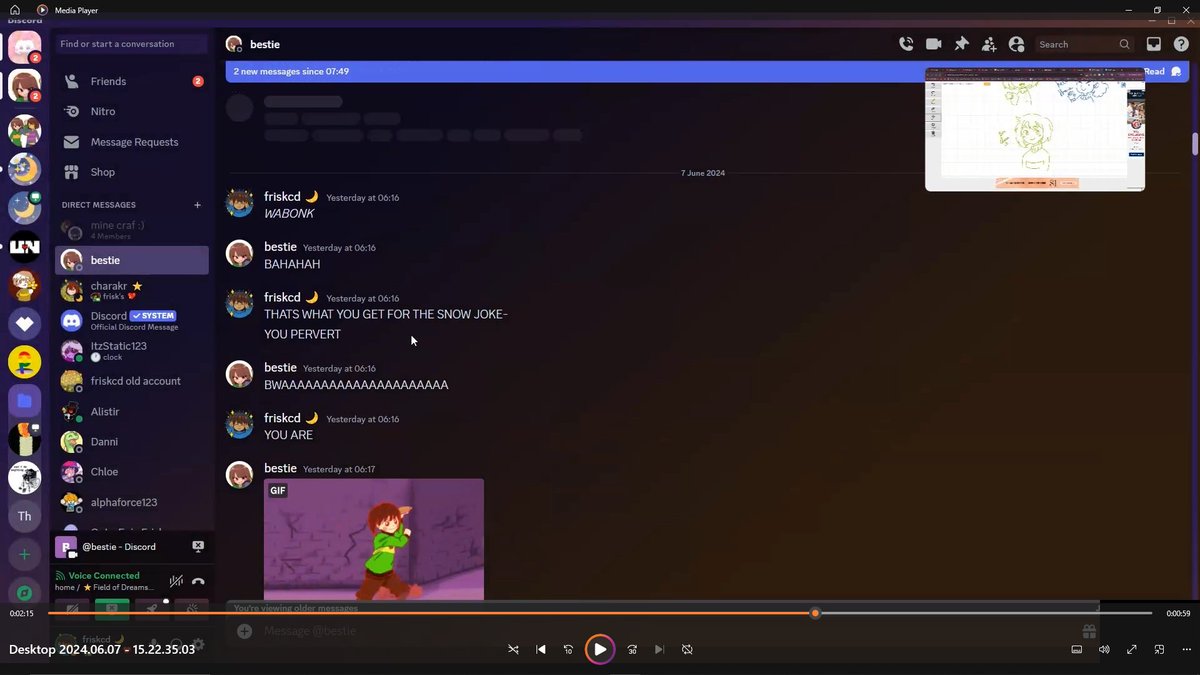
Task: Click friskcd's name on WABONK message
Action: (283, 197)
